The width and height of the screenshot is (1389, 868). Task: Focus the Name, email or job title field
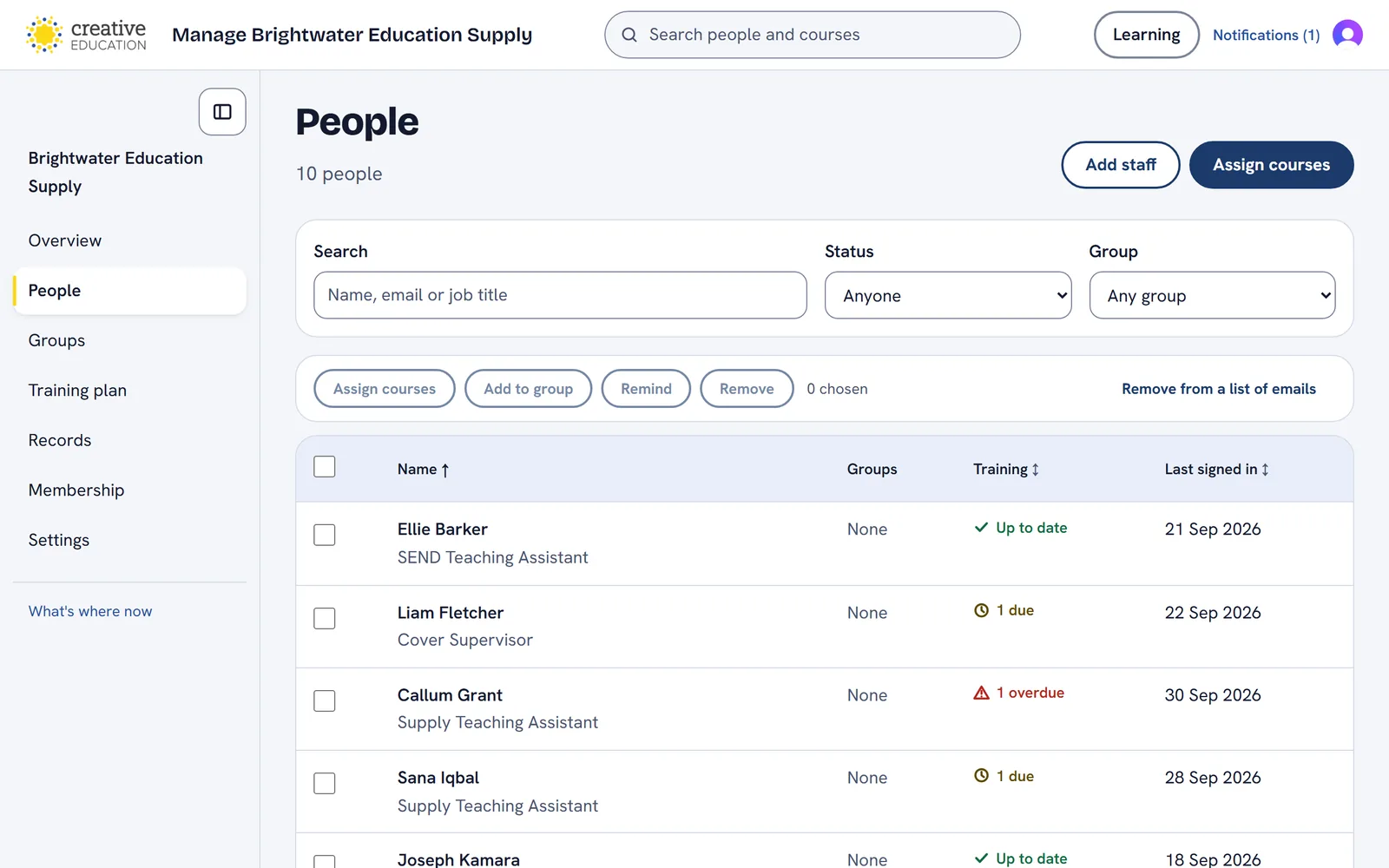pyautogui.click(x=560, y=295)
